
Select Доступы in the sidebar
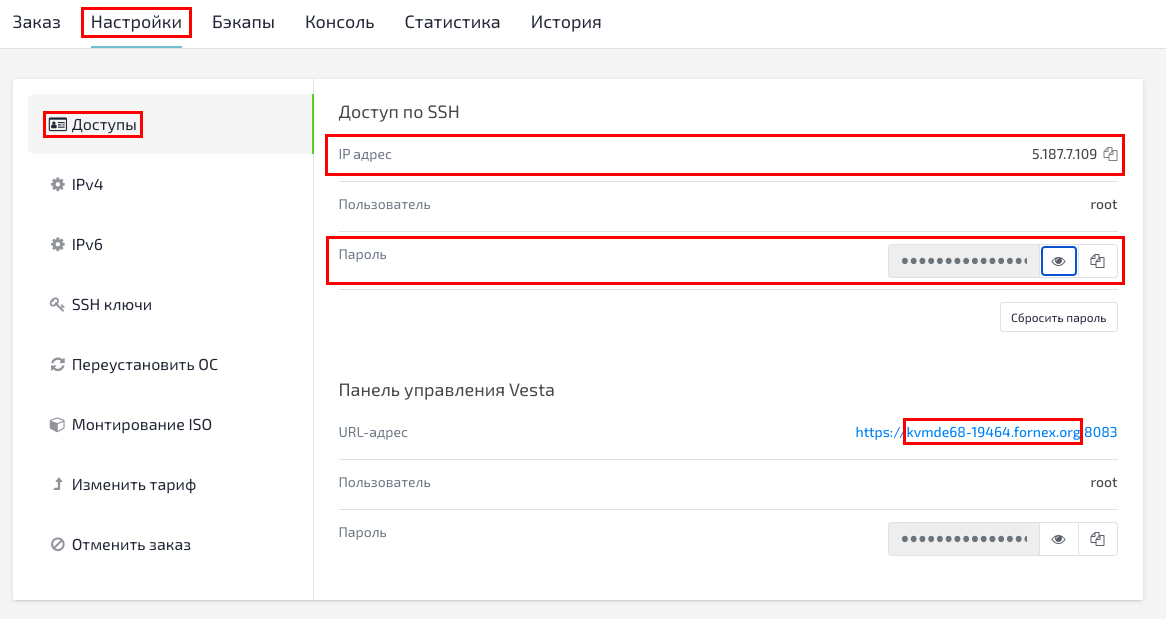[x=170, y=124]
